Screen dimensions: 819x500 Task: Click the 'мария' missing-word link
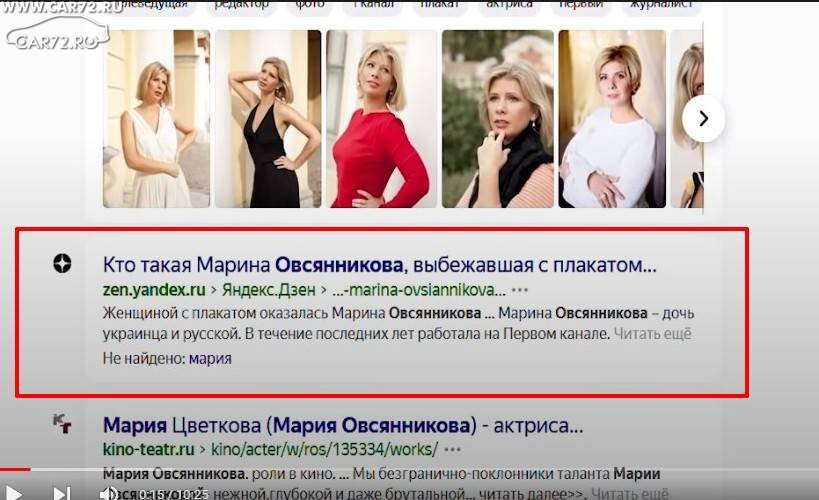(x=210, y=359)
